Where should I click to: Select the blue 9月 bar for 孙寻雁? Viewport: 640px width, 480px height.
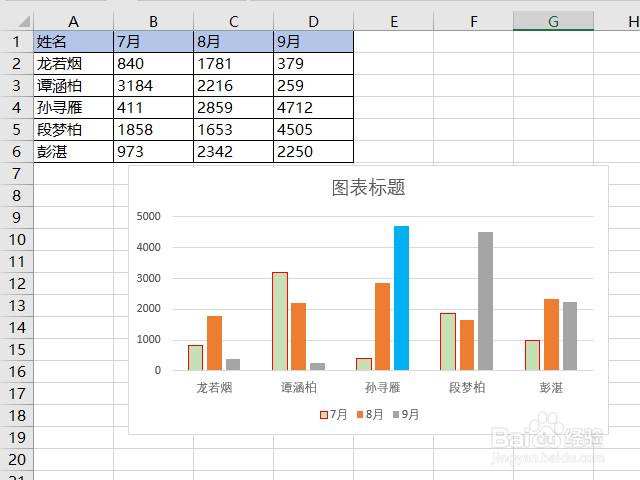(x=401, y=298)
